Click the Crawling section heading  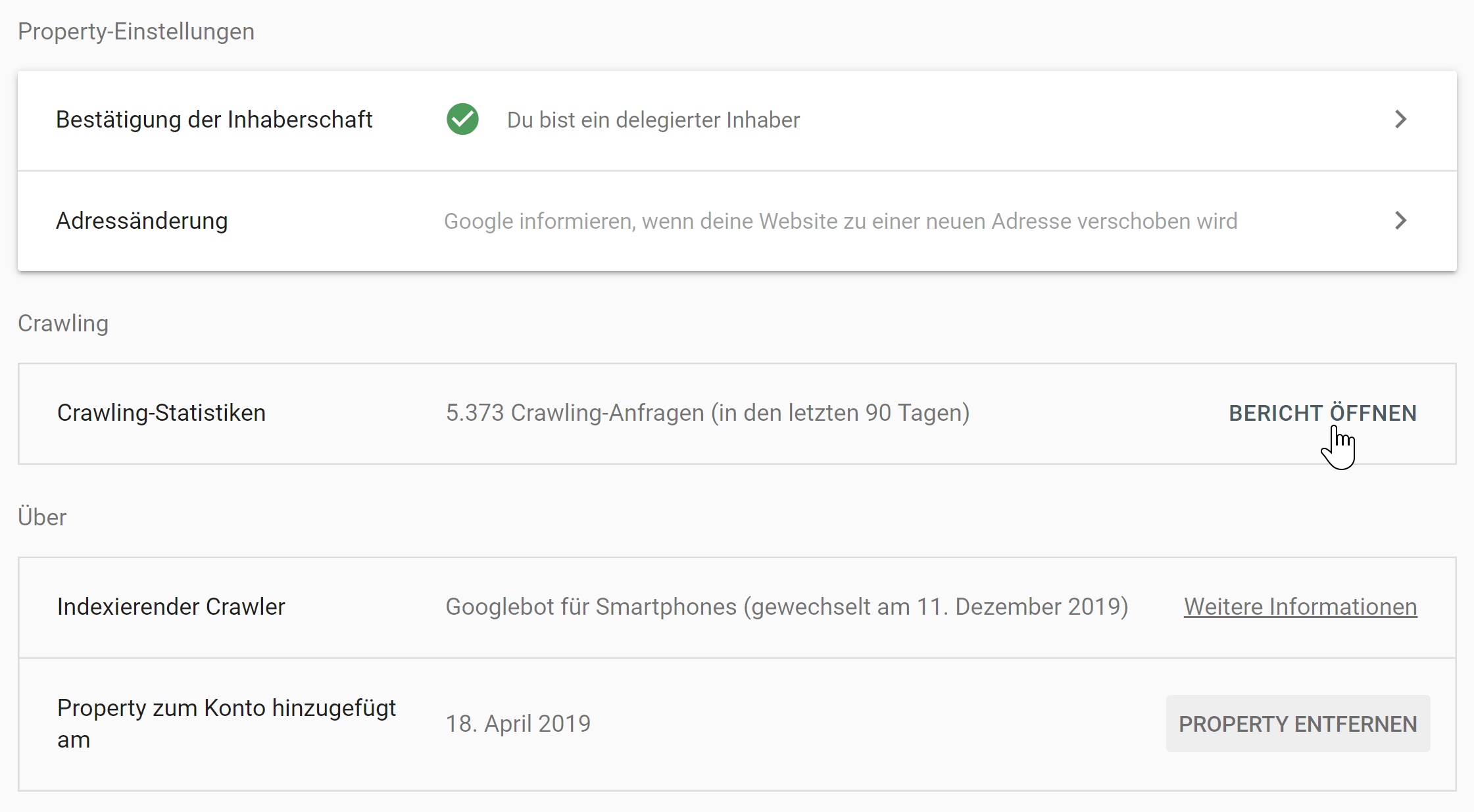[x=63, y=323]
